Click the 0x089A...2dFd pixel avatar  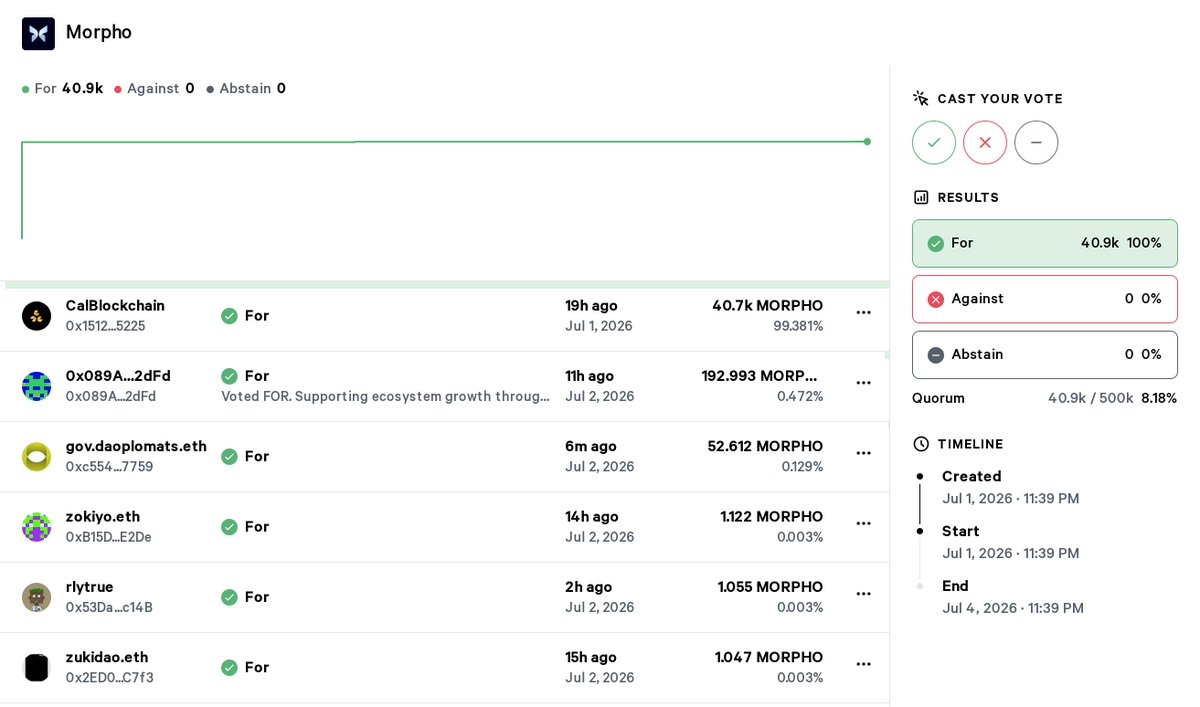pos(37,386)
